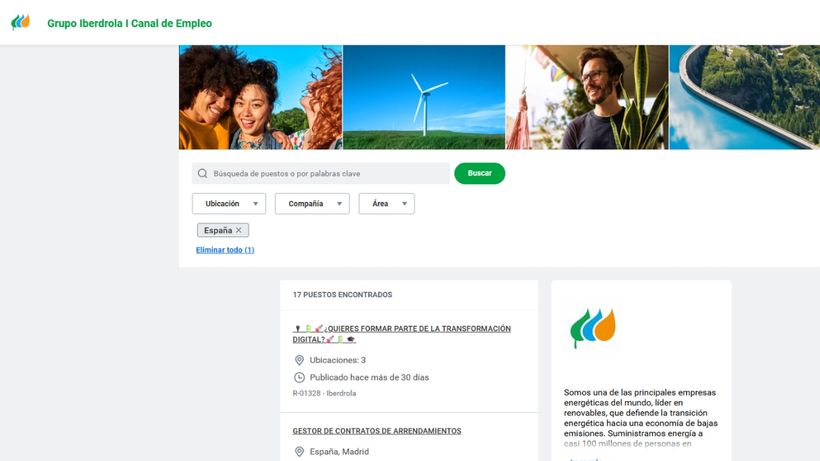
Task: Click the dam reservoir banner image
Action: (x=745, y=97)
